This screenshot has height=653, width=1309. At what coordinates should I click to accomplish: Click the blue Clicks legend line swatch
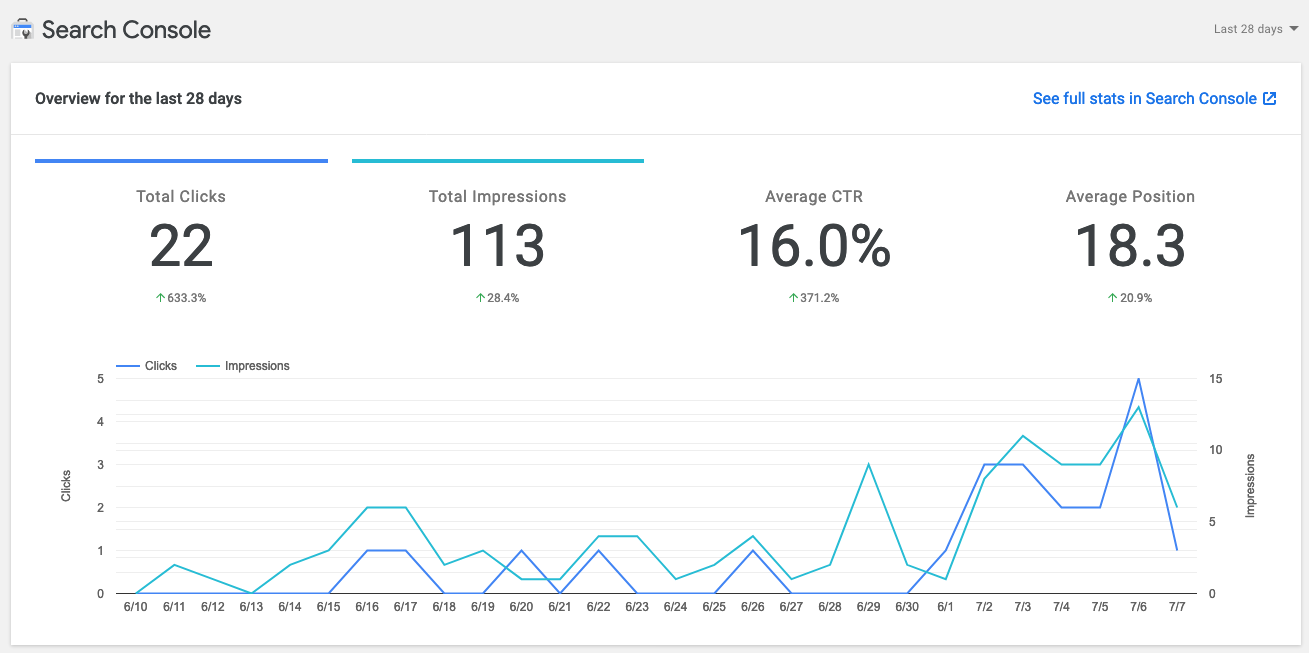128,366
